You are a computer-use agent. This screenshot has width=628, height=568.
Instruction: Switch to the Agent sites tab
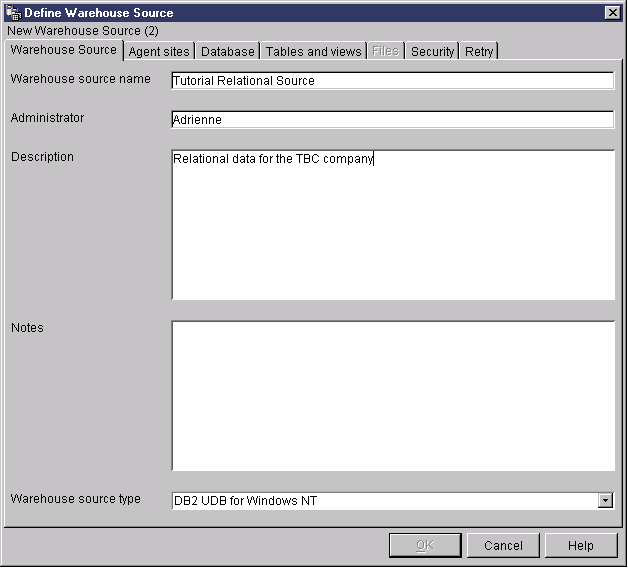click(x=159, y=52)
